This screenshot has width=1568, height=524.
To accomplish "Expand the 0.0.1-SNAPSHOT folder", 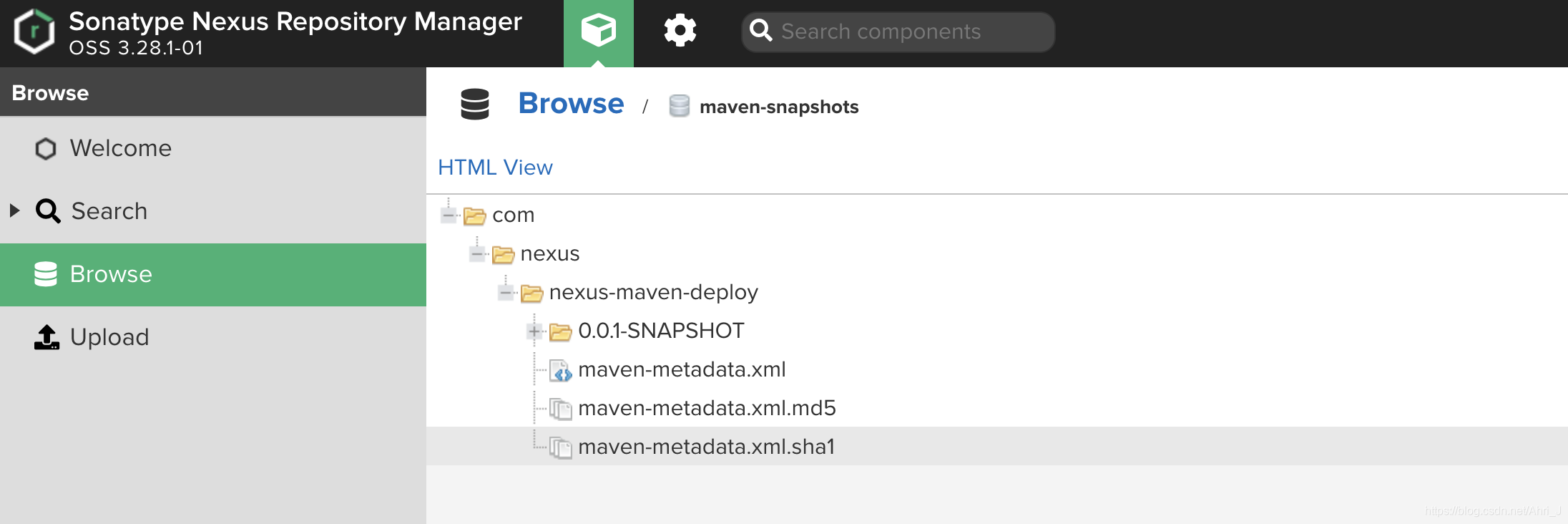I will [x=534, y=331].
